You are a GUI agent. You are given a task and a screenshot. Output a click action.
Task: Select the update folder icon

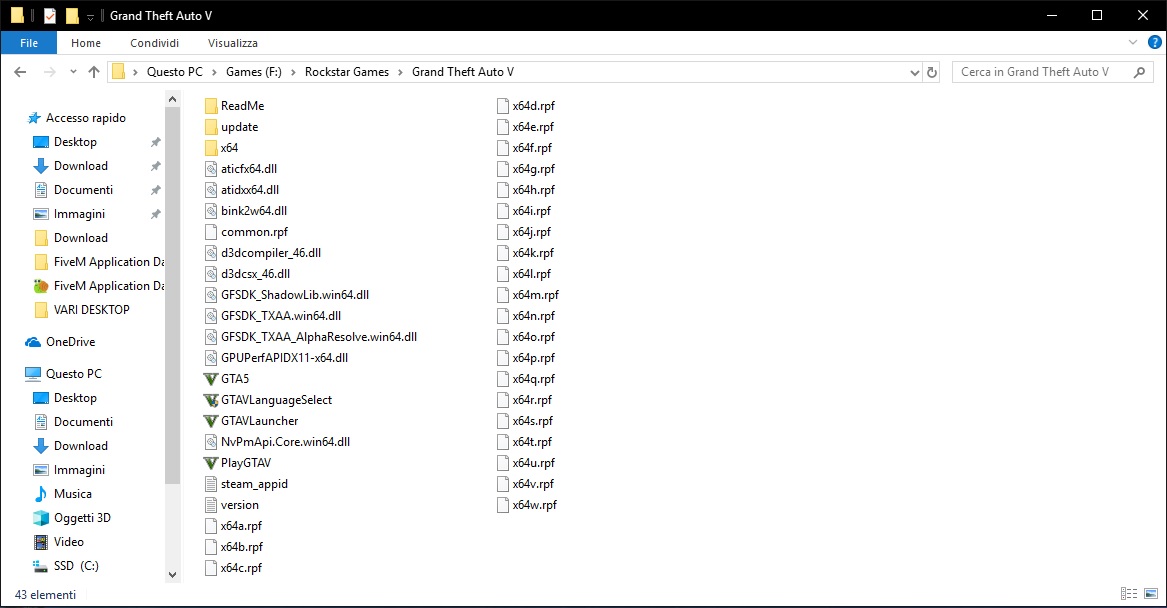click(211, 127)
